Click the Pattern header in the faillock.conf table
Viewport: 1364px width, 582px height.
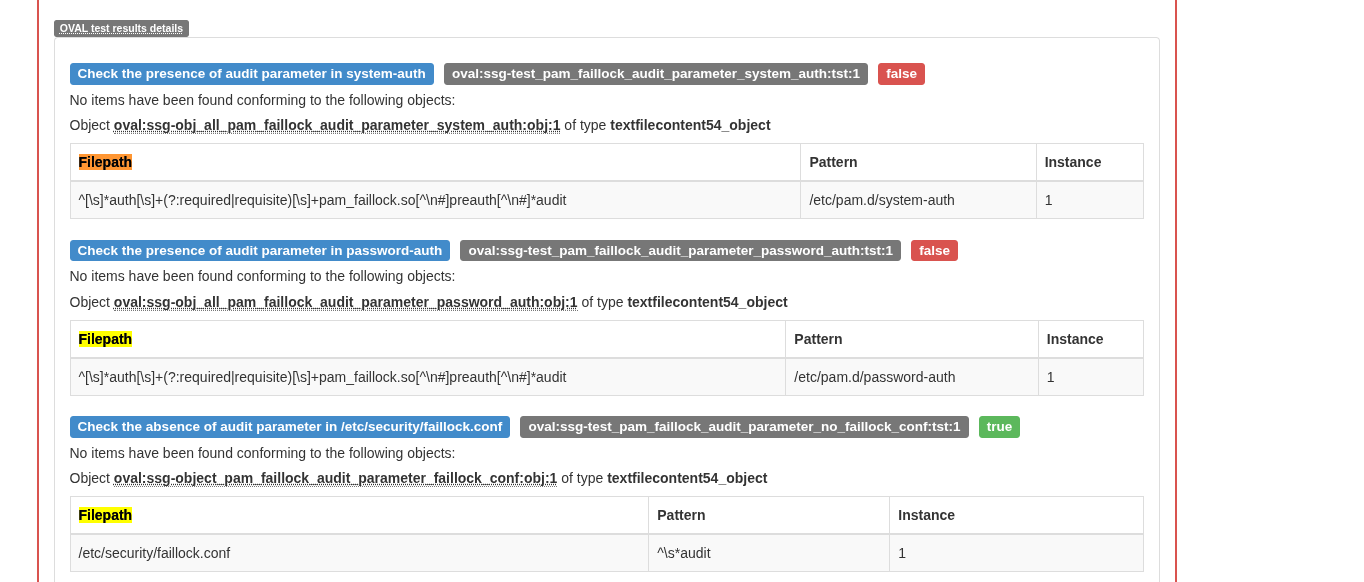(681, 515)
